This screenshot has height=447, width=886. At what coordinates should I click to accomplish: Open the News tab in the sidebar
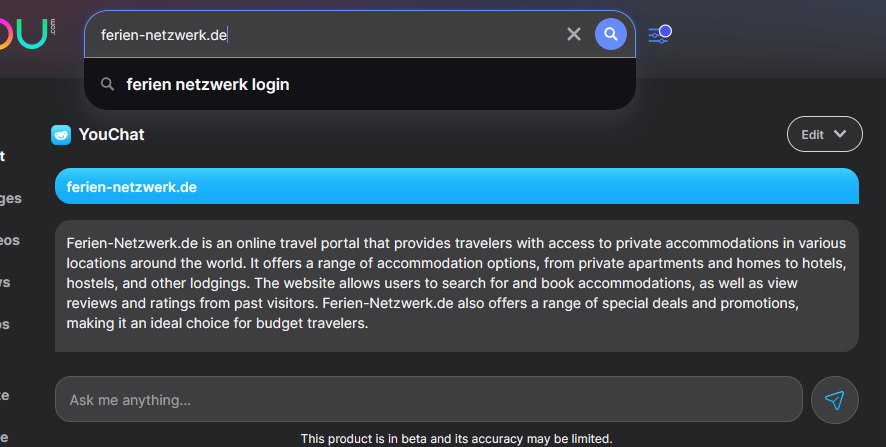(x=6, y=282)
